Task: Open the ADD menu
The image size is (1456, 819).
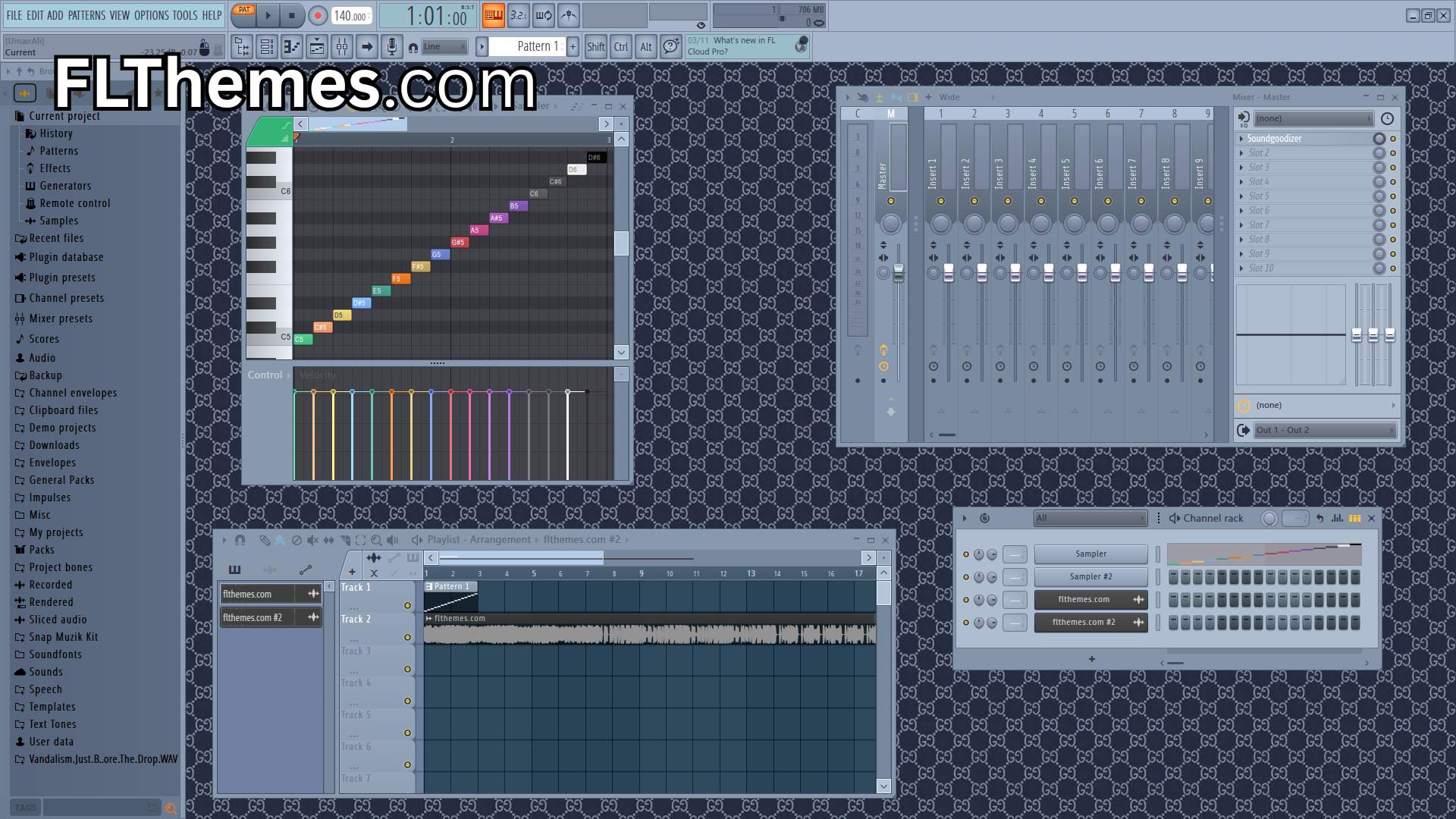Action: [x=55, y=15]
